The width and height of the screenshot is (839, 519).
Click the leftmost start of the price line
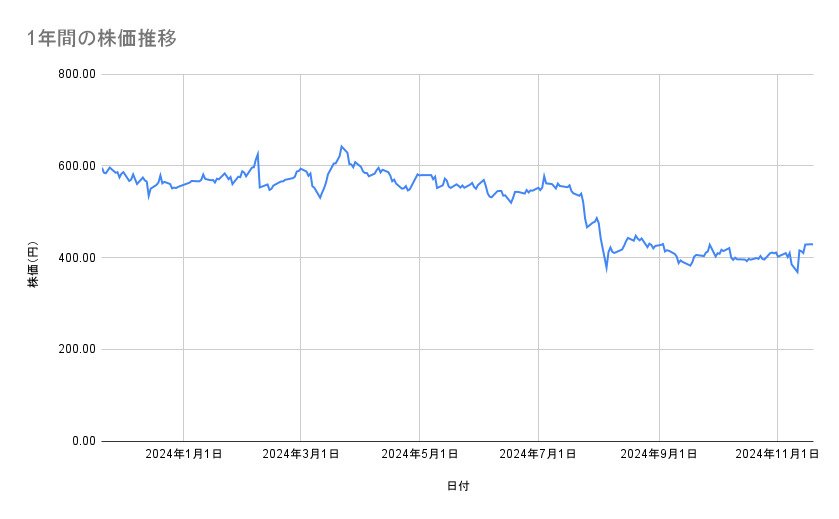(103, 168)
